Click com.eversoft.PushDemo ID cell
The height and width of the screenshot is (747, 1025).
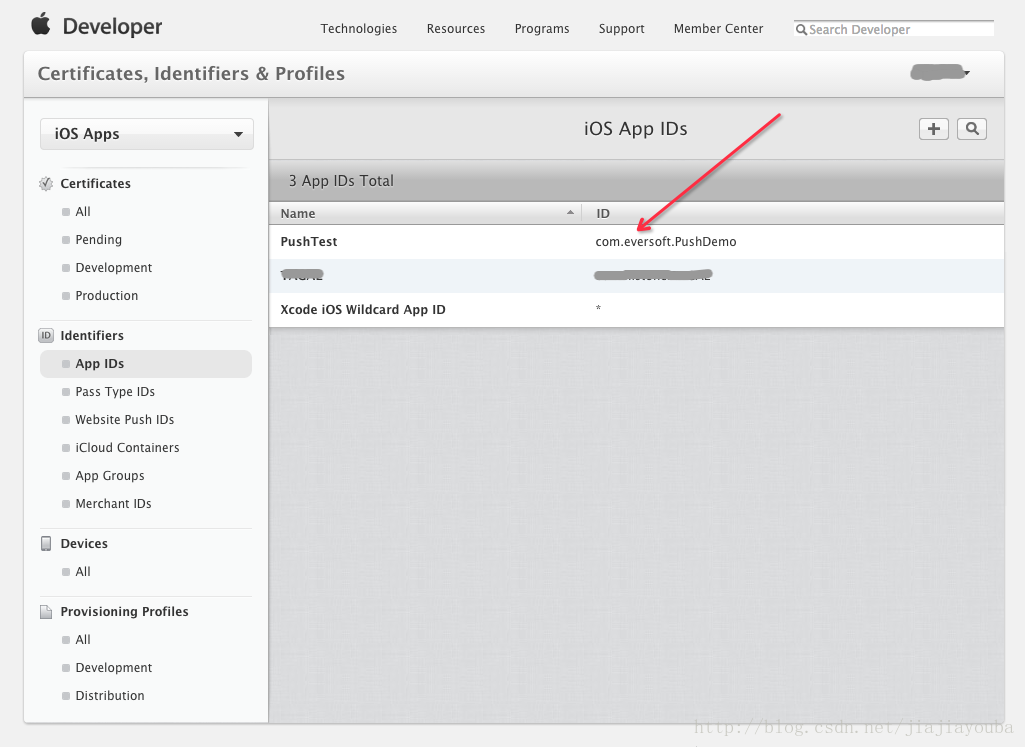[x=665, y=242]
